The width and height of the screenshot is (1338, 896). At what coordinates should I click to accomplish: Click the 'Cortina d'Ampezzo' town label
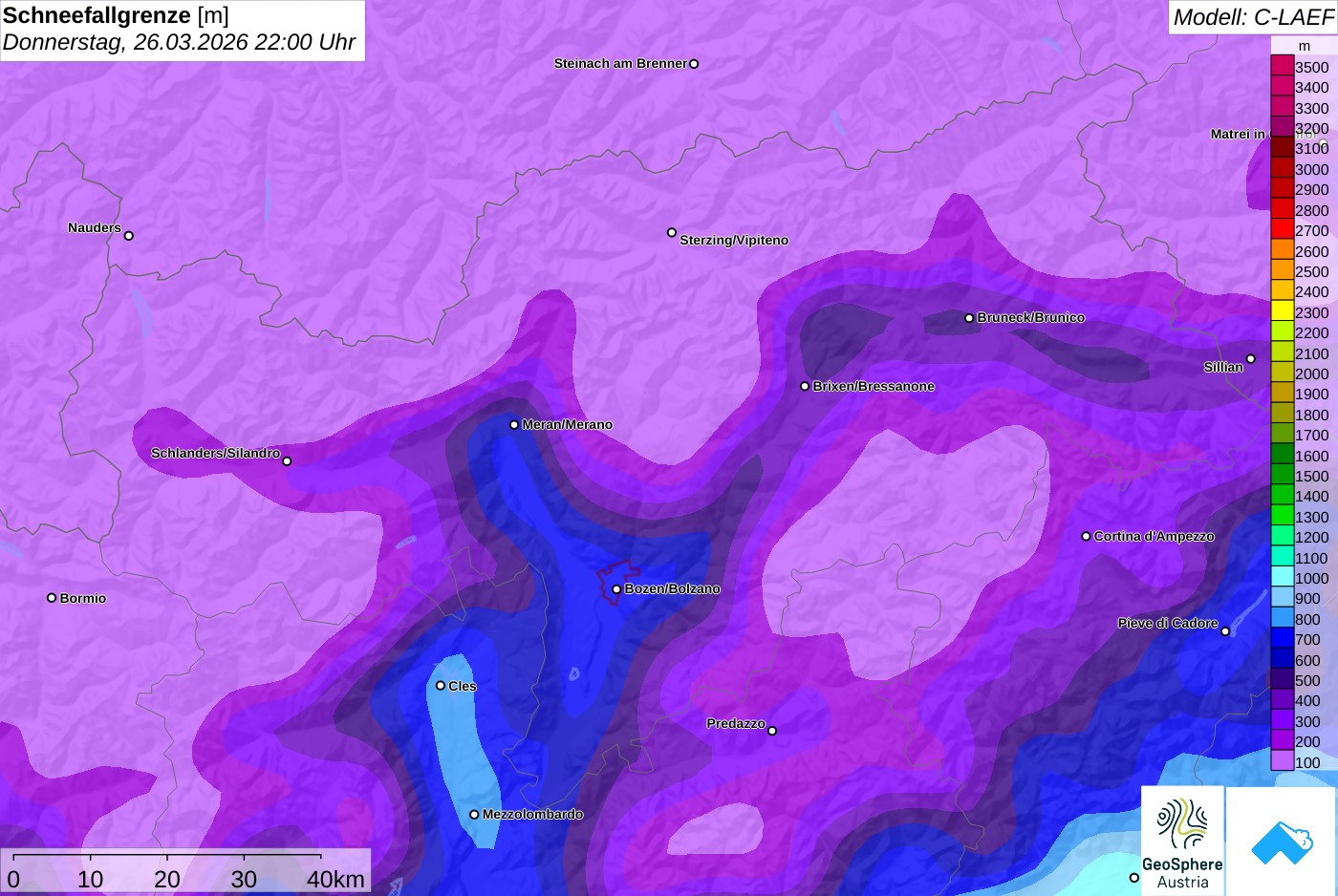(x=1155, y=536)
